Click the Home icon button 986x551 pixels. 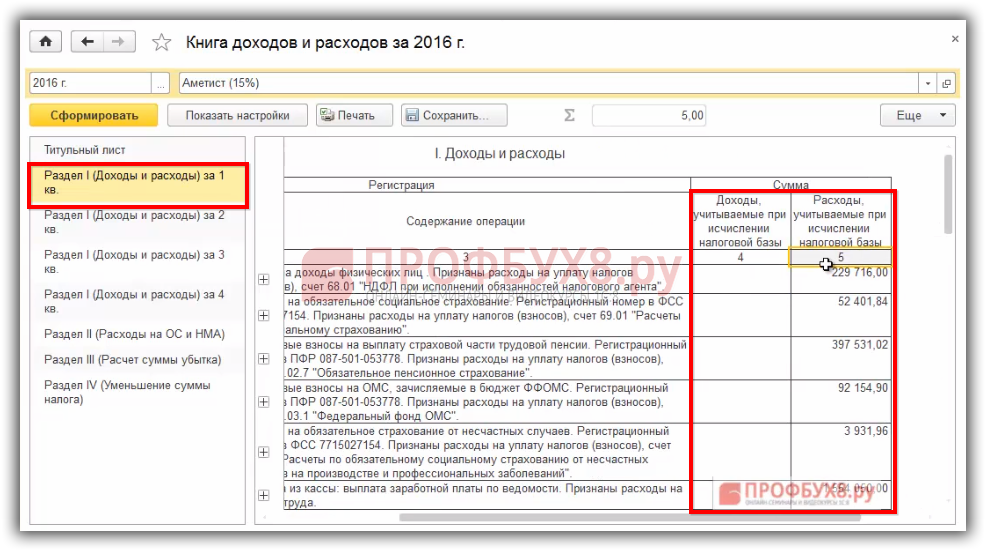(46, 42)
